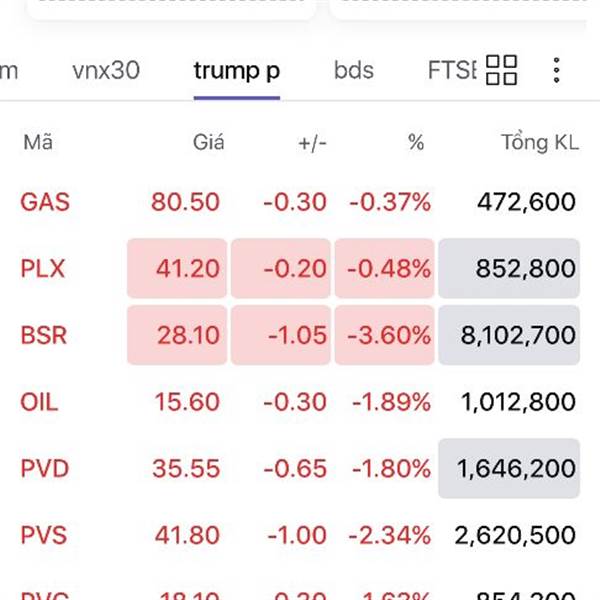Open the three-dot more options menu

556,70
